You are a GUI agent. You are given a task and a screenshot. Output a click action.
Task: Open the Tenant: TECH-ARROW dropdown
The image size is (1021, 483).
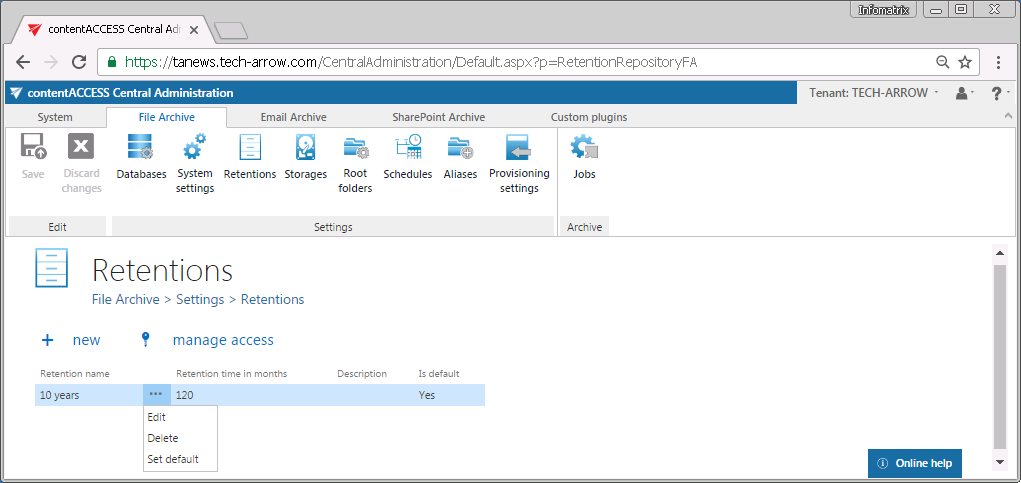pos(873,93)
